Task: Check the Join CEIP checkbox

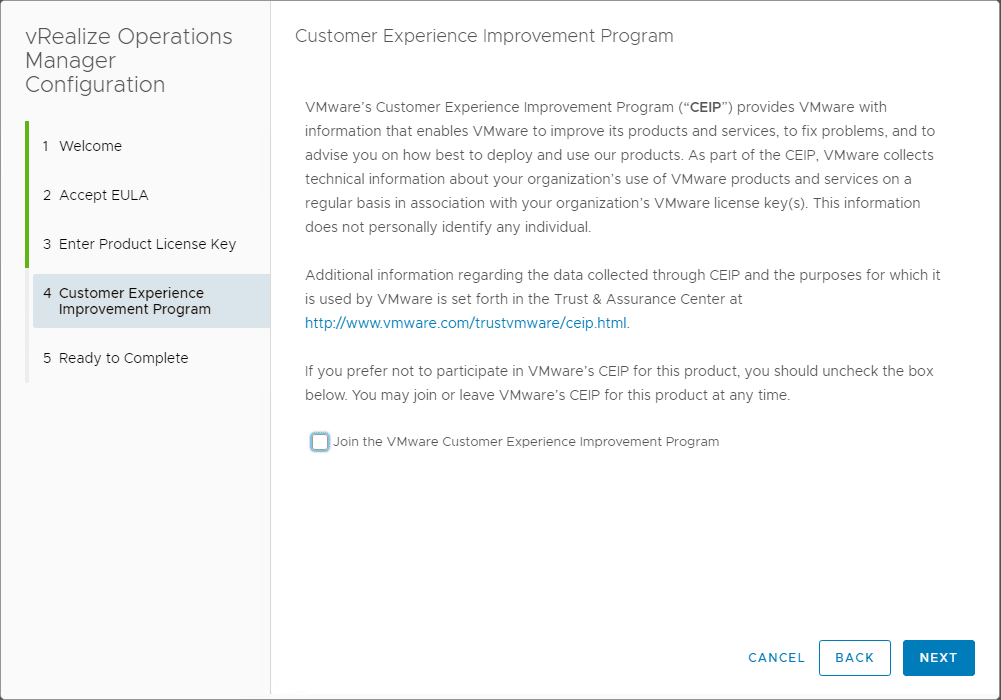Action: [320, 442]
